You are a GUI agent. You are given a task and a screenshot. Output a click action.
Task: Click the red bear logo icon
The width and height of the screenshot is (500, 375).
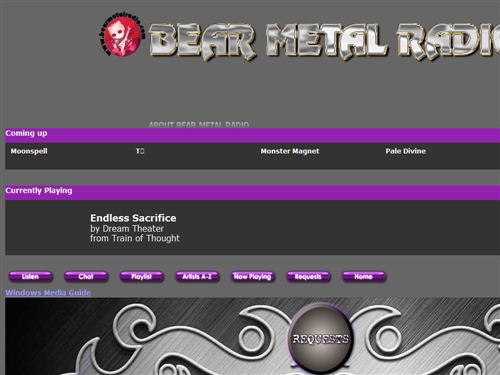[122, 35]
